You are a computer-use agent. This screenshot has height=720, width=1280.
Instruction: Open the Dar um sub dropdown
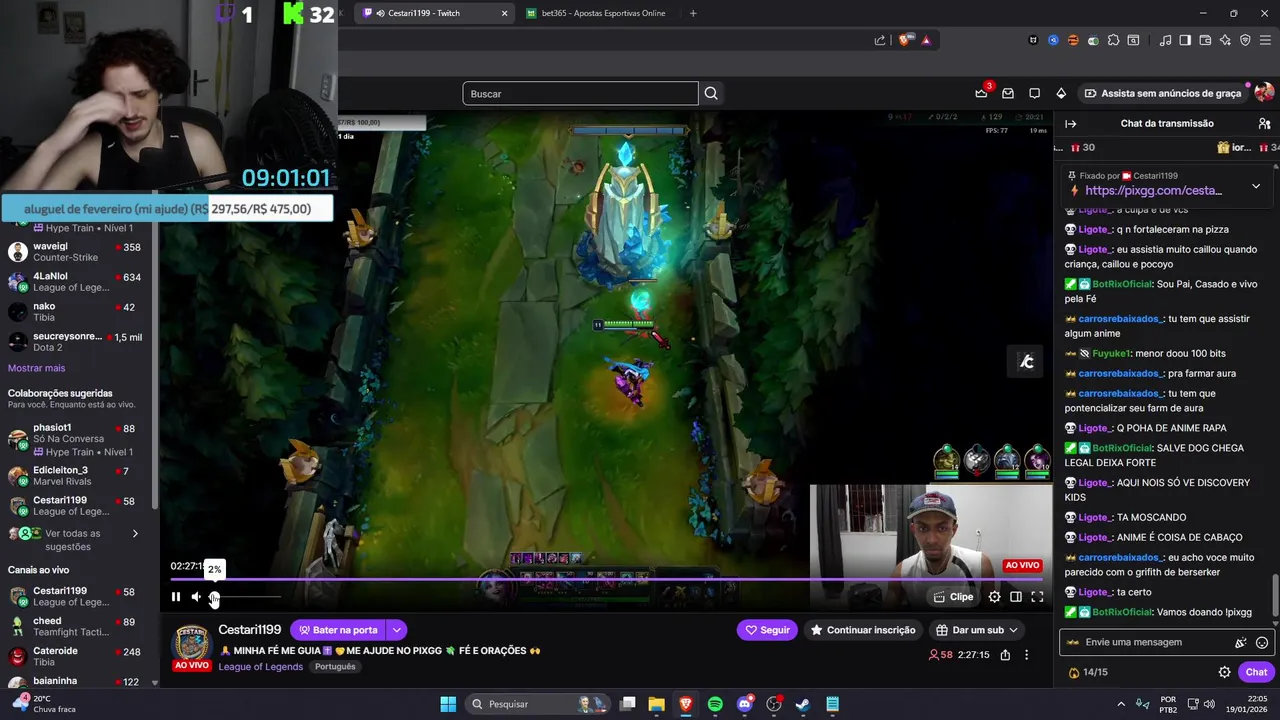(977, 630)
